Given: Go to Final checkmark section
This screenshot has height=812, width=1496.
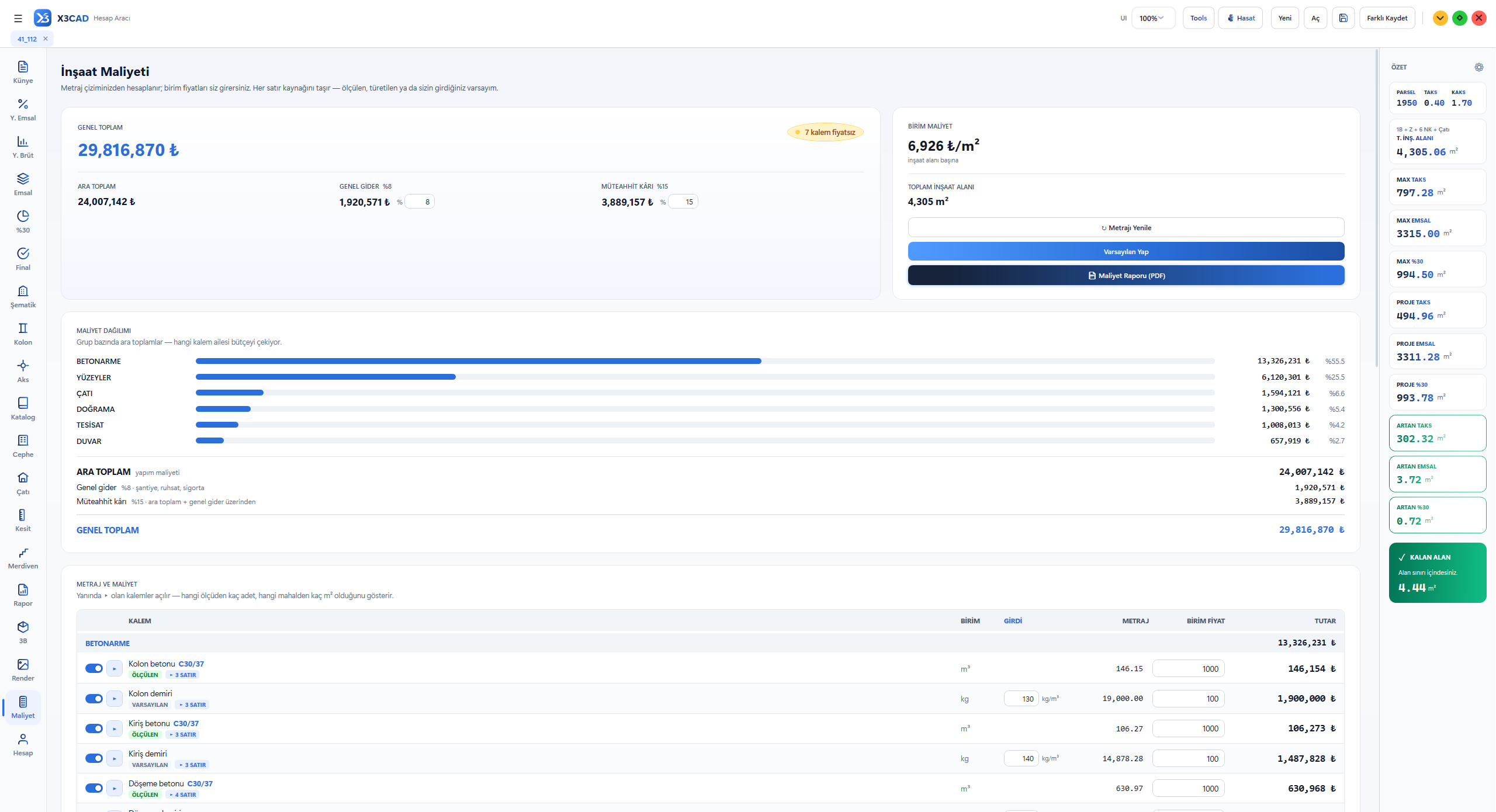Looking at the screenshot, I should pyautogui.click(x=23, y=259).
